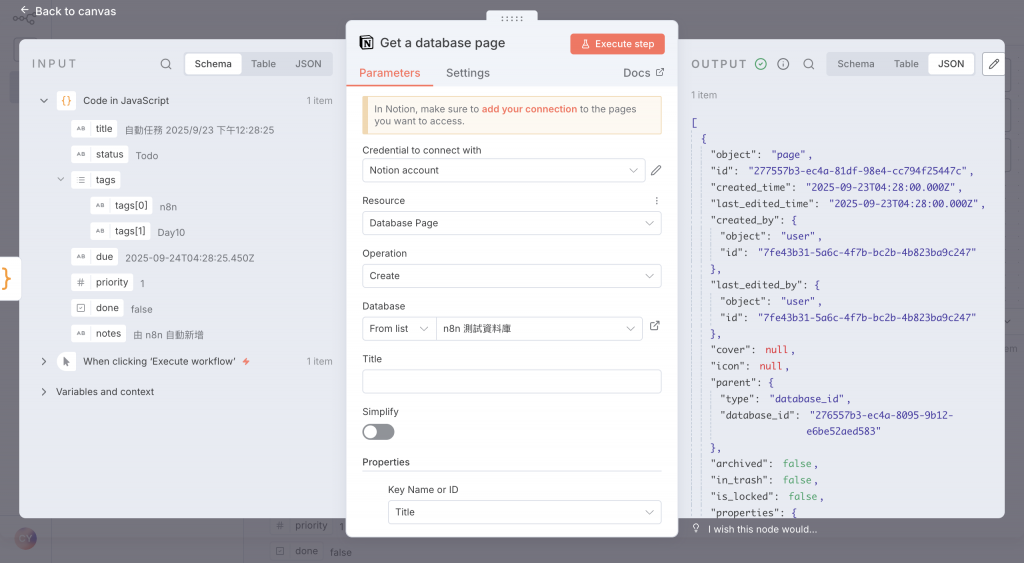Click Execute step button
The image size is (1024, 563).
click(x=617, y=44)
